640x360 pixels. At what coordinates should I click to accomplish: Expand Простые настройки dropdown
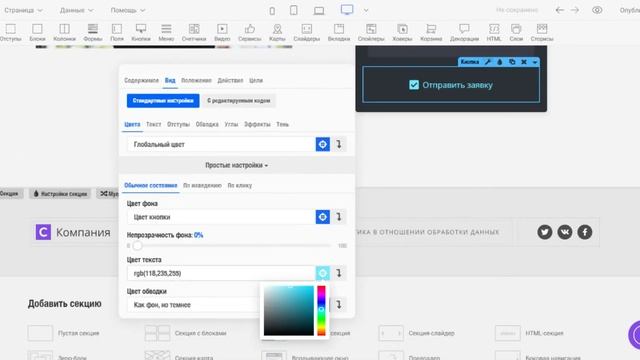tap(236, 165)
